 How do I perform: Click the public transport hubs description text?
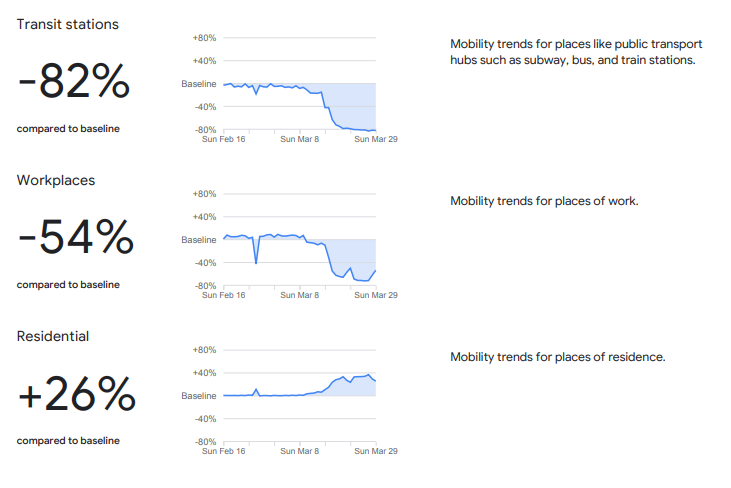[x=576, y=52]
